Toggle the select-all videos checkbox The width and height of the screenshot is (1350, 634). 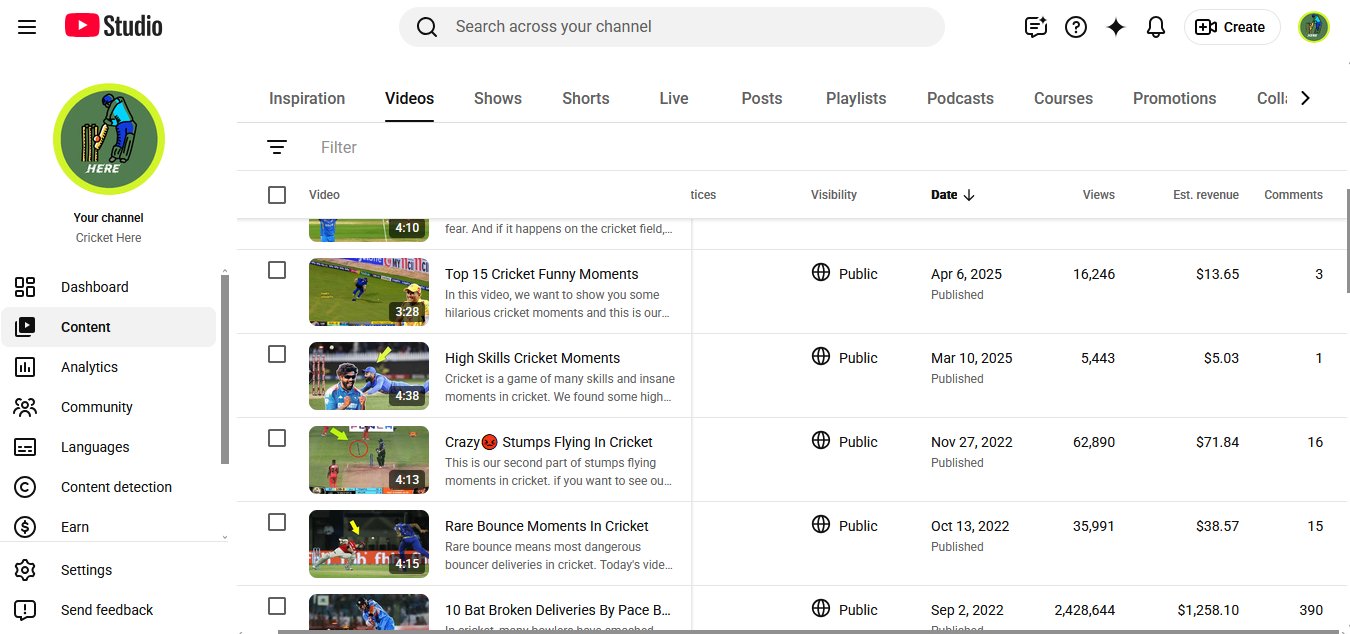277,195
